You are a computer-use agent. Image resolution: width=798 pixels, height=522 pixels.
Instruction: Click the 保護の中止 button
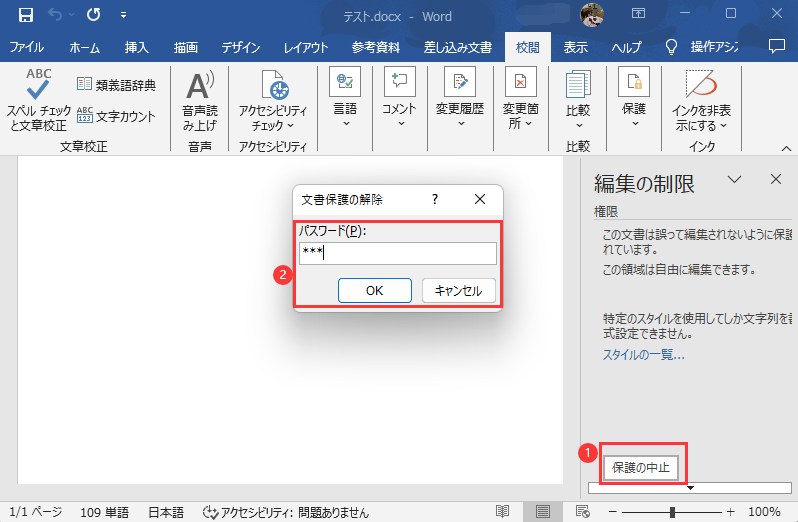point(641,468)
